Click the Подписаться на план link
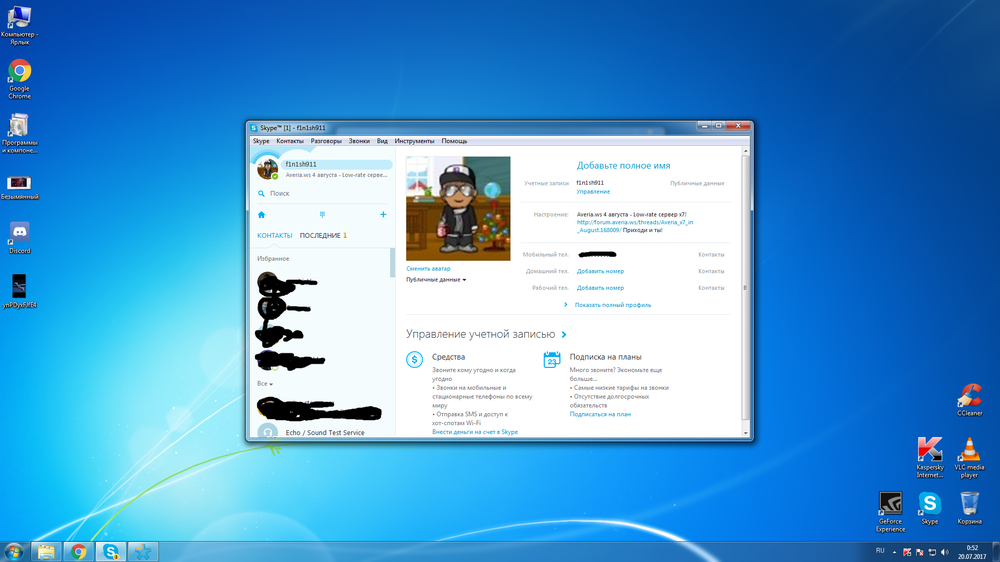 click(x=600, y=414)
